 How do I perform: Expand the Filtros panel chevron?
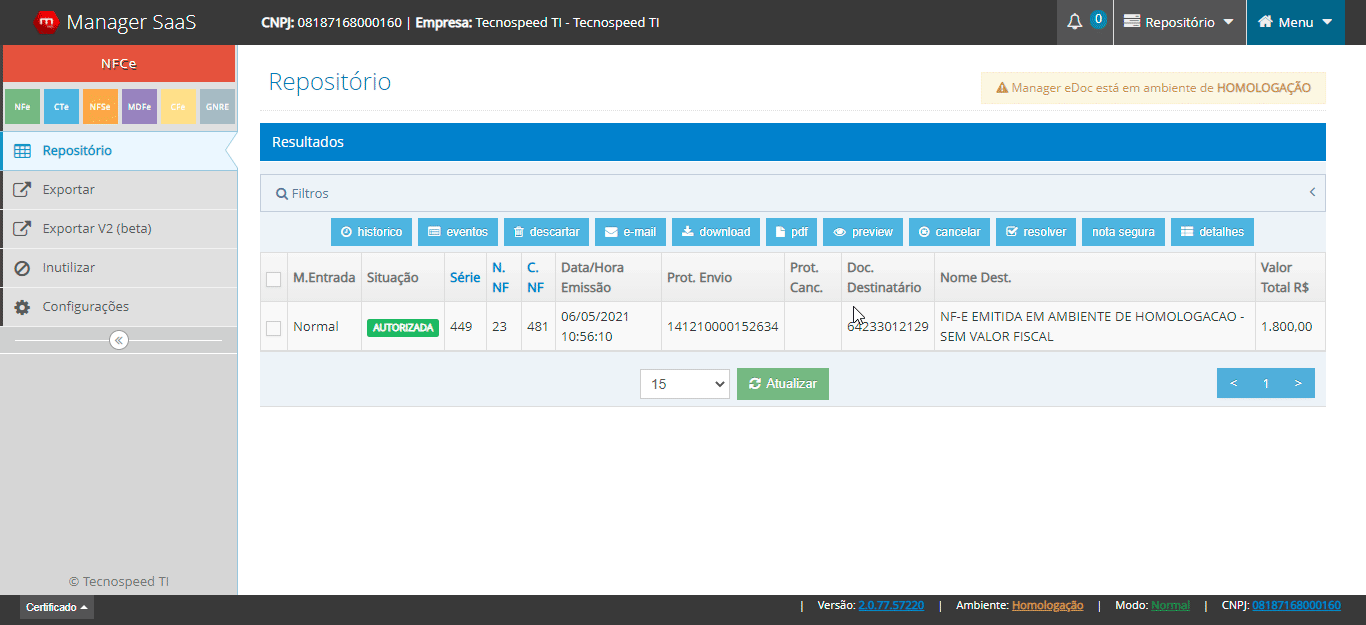tap(1312, 192)
